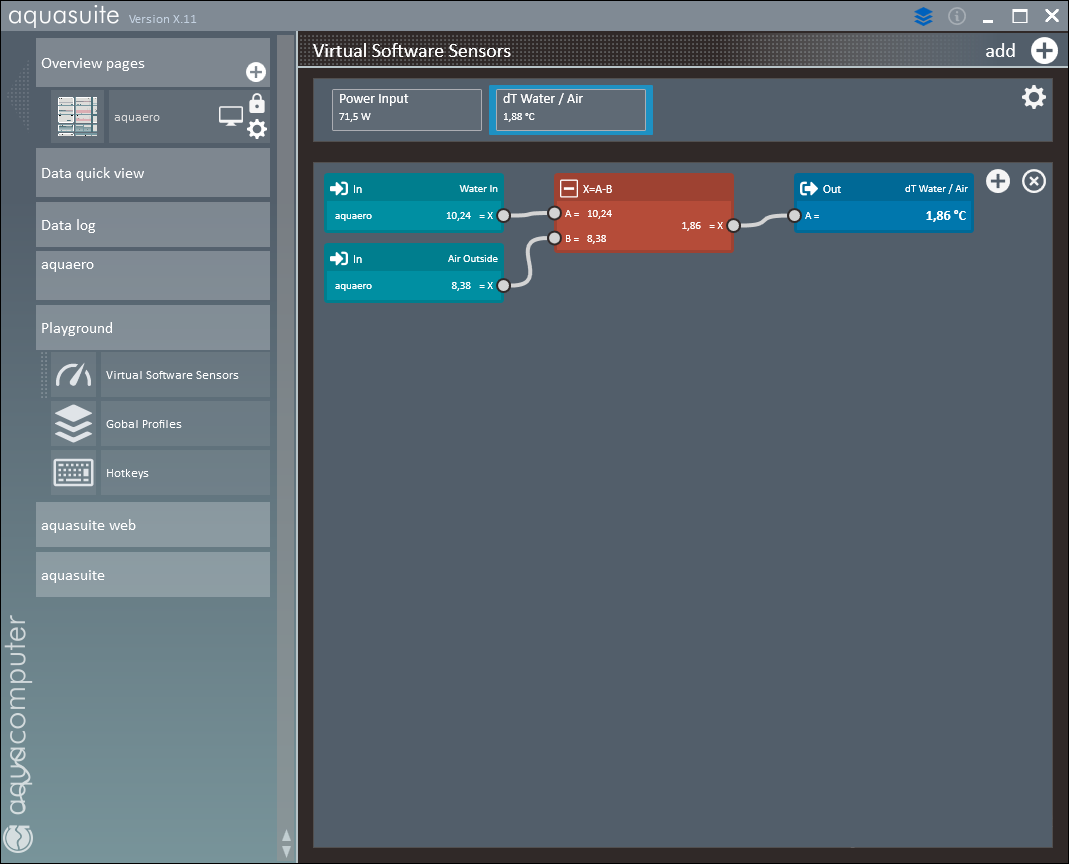
Task: Click the add plus icon for virtual sensors
Action: pos(1044,50)
